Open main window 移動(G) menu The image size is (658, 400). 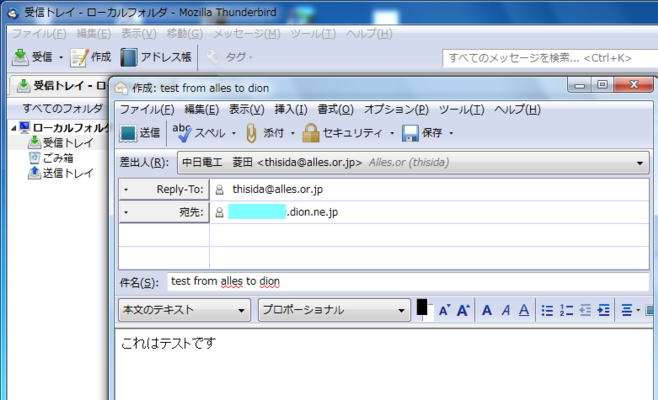(x=185, y=34)
